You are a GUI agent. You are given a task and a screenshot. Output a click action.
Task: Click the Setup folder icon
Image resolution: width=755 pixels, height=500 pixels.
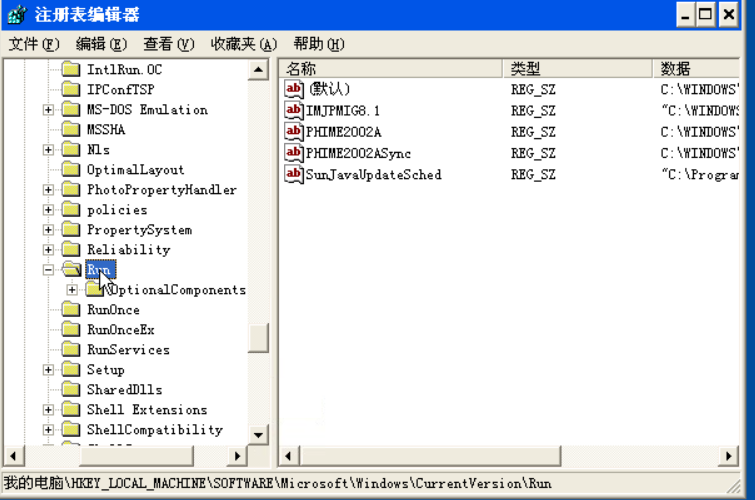point(71,369)
